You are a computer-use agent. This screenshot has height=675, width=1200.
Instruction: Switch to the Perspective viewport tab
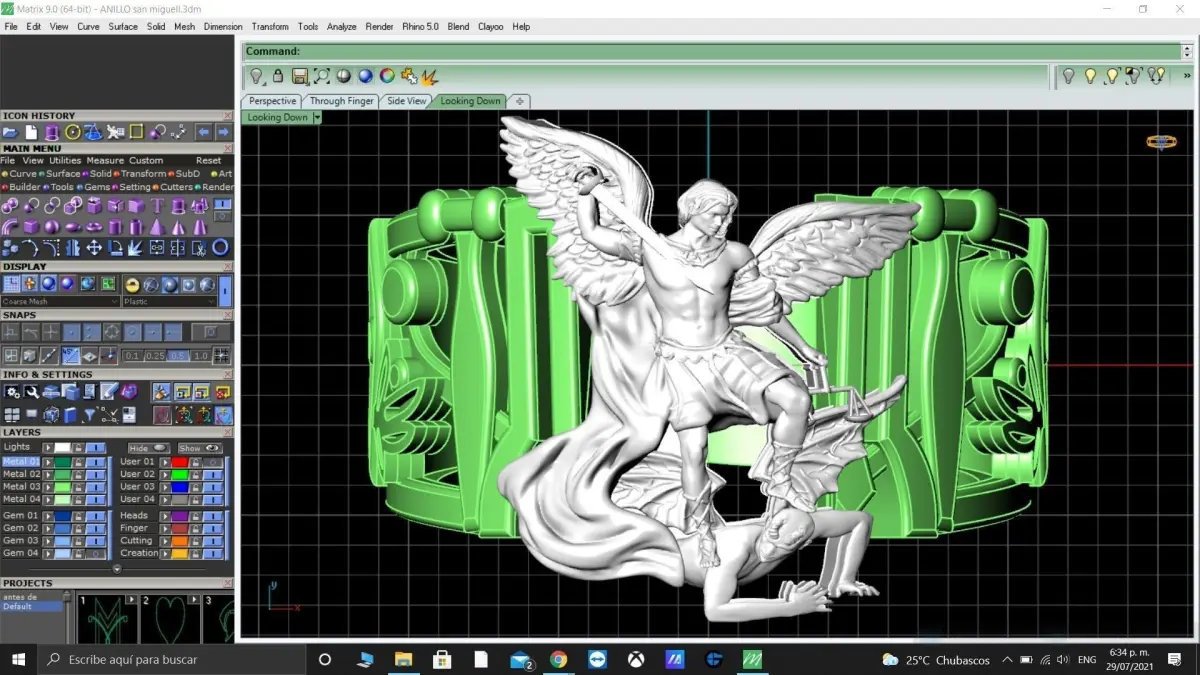coord(272,101)
